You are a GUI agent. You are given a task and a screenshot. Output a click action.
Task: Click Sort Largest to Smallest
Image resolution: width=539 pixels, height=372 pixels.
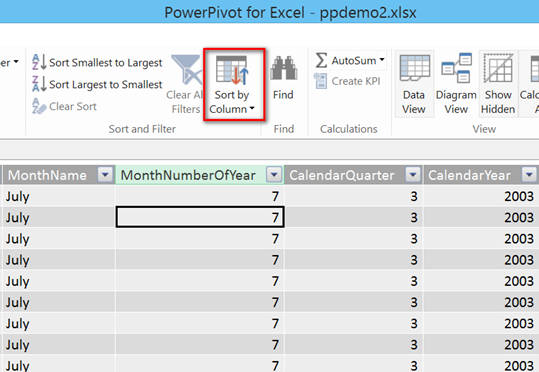pos(97,85)
